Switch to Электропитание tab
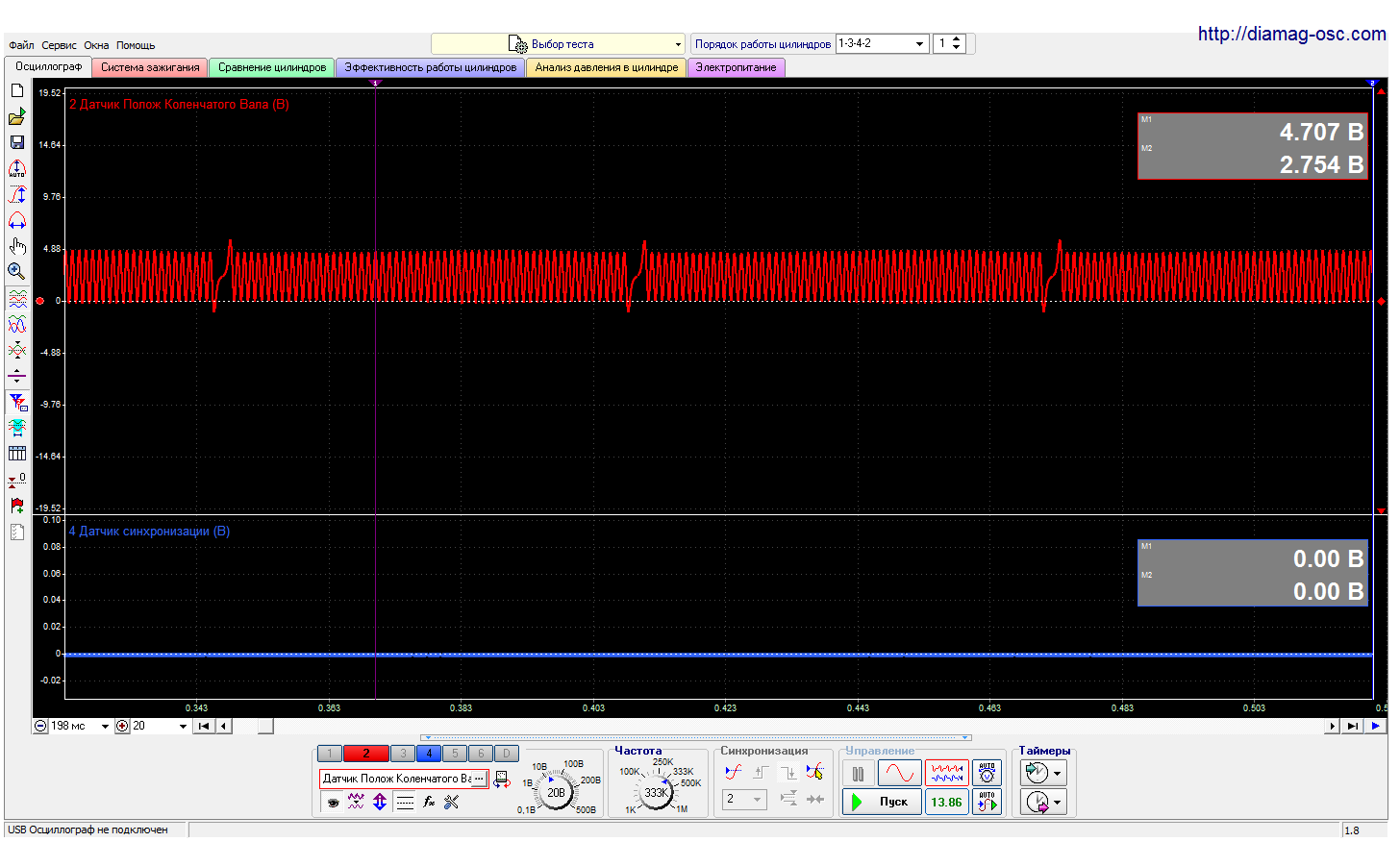 click(737, 67)
